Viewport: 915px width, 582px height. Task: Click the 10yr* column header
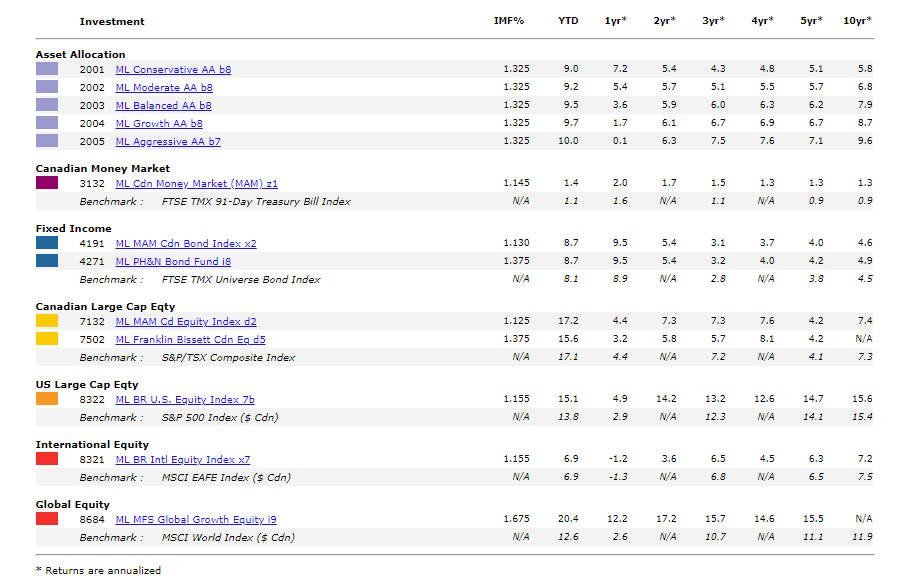click(858, 21)
